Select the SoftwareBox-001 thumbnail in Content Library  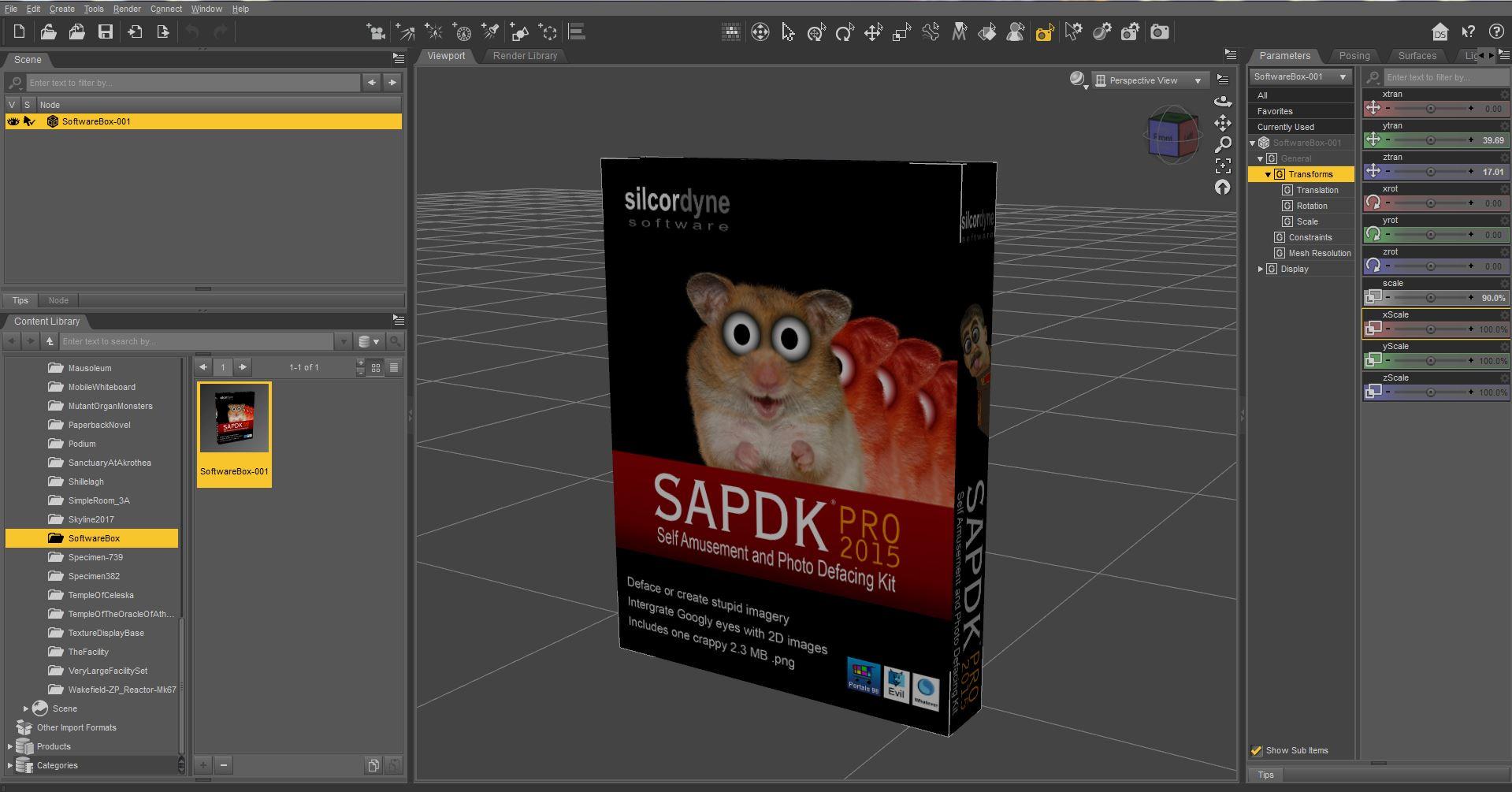click(234, 434)
